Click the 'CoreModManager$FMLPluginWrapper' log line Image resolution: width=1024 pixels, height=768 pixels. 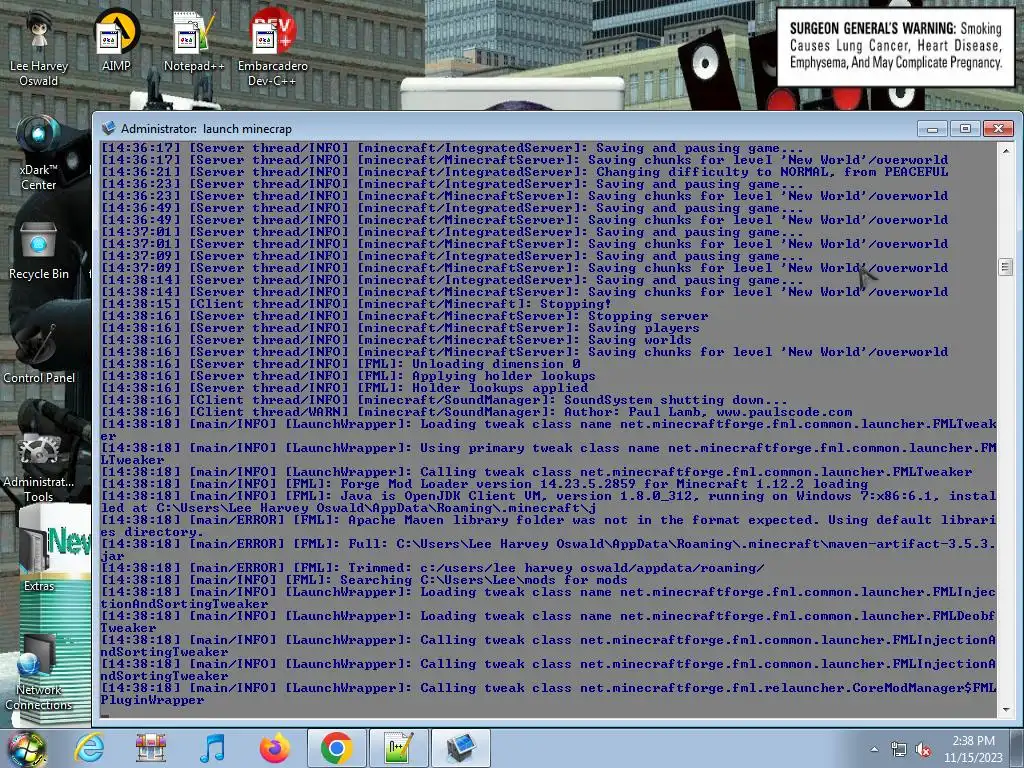click(549, 694)
